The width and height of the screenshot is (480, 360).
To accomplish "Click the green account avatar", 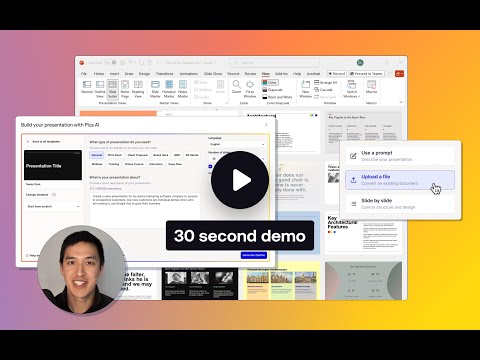I will point(360,62).
